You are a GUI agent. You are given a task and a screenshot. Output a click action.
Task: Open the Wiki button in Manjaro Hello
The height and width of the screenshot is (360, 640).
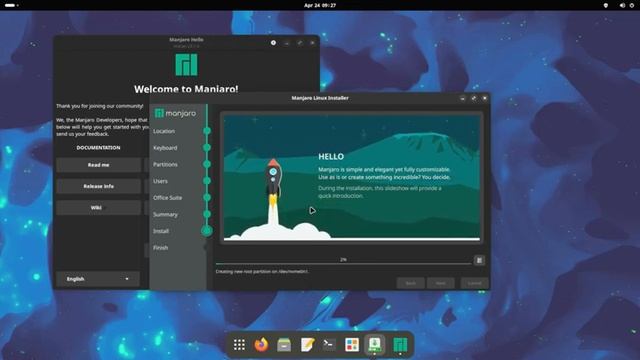click(98, 208)
